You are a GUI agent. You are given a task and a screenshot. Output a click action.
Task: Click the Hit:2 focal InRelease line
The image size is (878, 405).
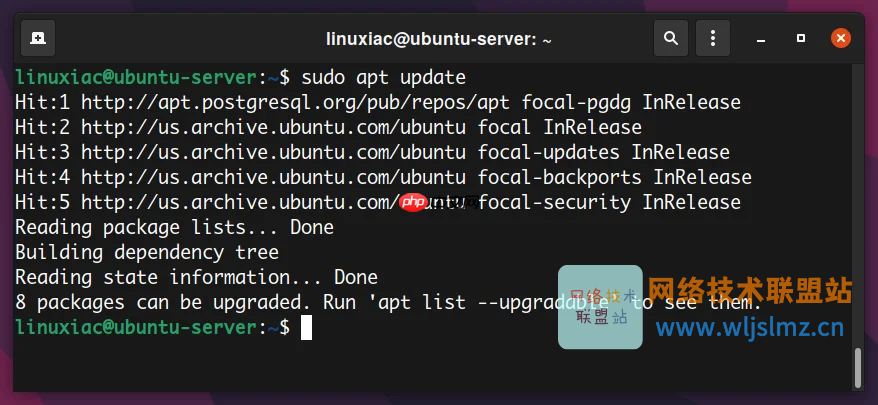point(328,128)
